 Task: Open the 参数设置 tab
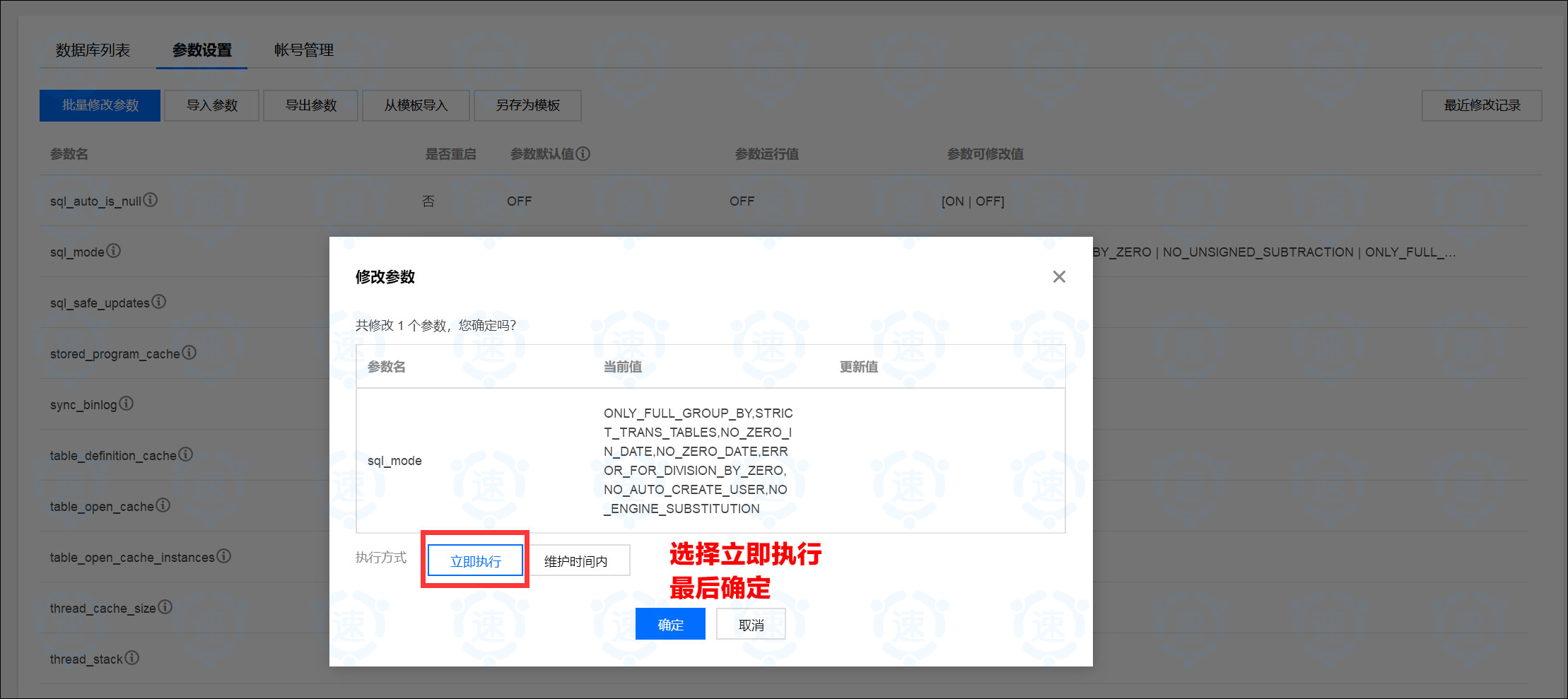pyautogui.click(x=201, y=50)
